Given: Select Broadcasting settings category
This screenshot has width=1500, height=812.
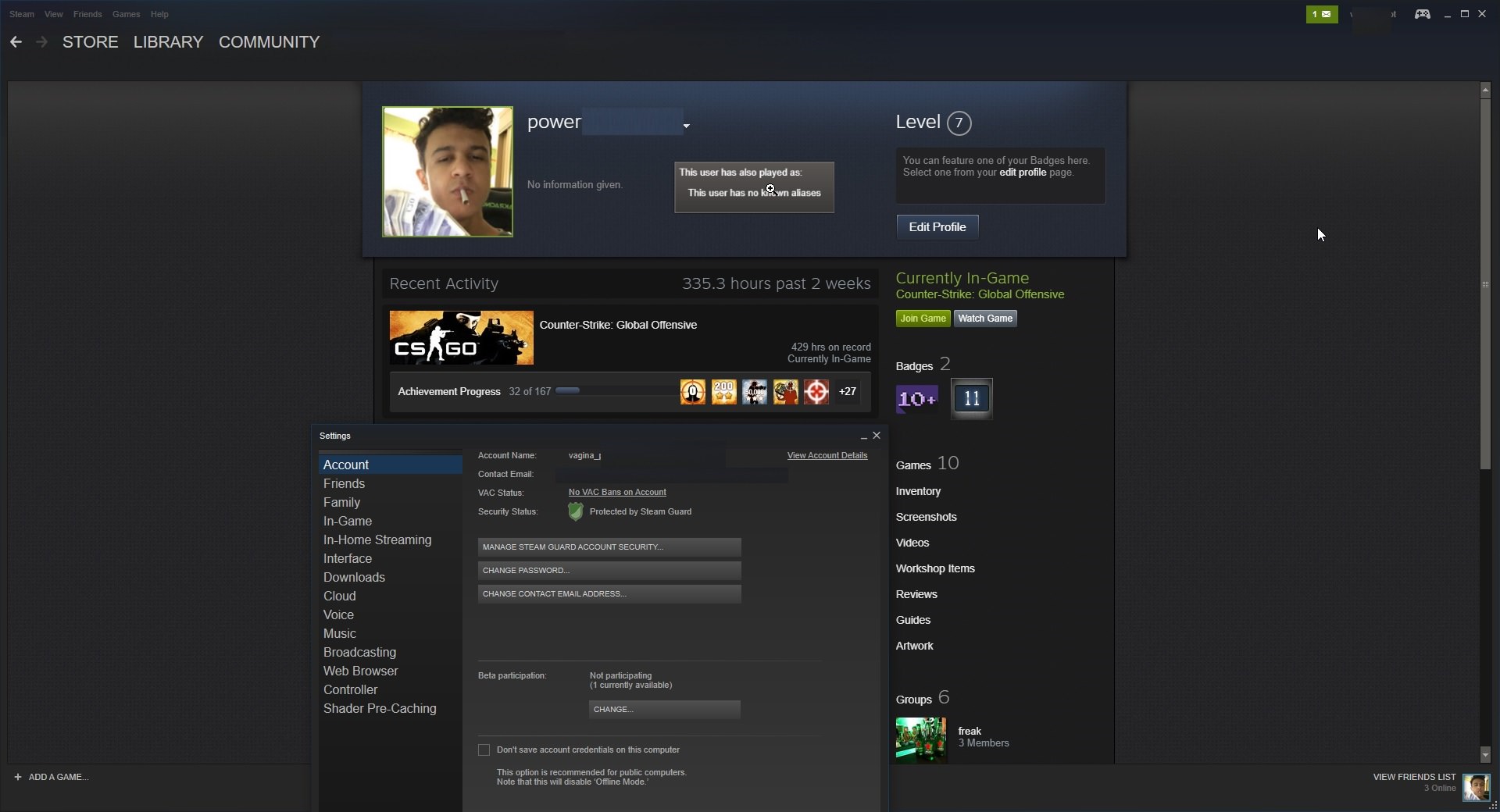Looking at the screenshot, I should pyautogui.click(x=391, y=653).
